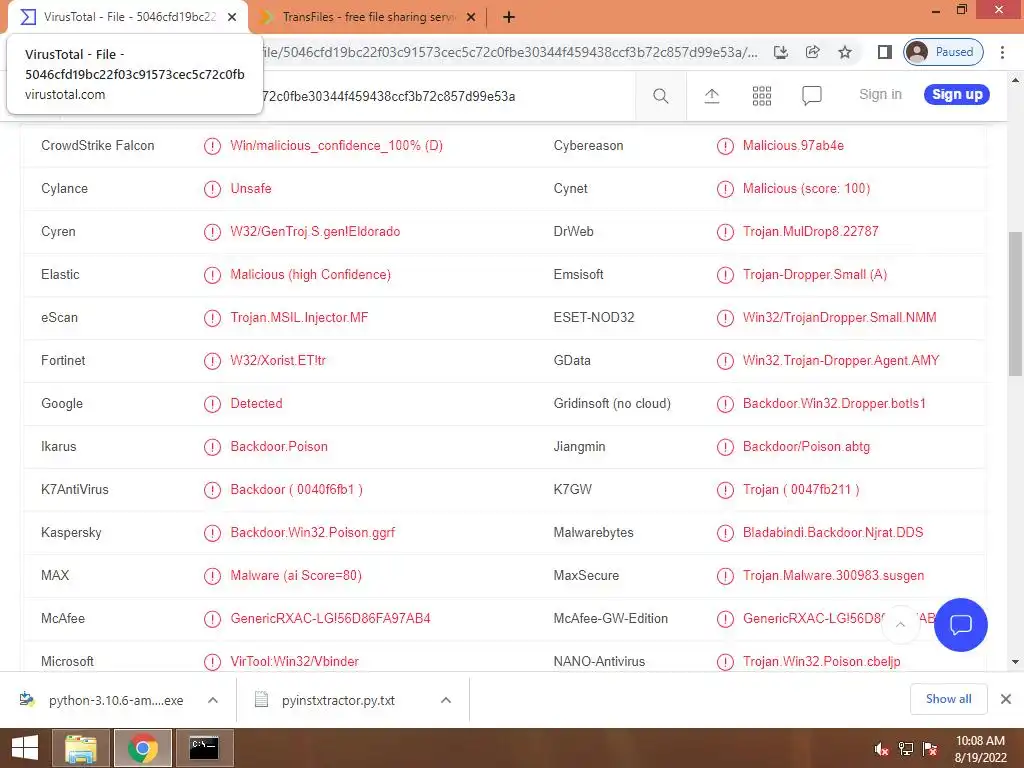The width and height of the screenshot is (1024, 768).
Task: Click Backdoor.Win32.Dropper.bot!s1 result
Action: coord(834,404)
